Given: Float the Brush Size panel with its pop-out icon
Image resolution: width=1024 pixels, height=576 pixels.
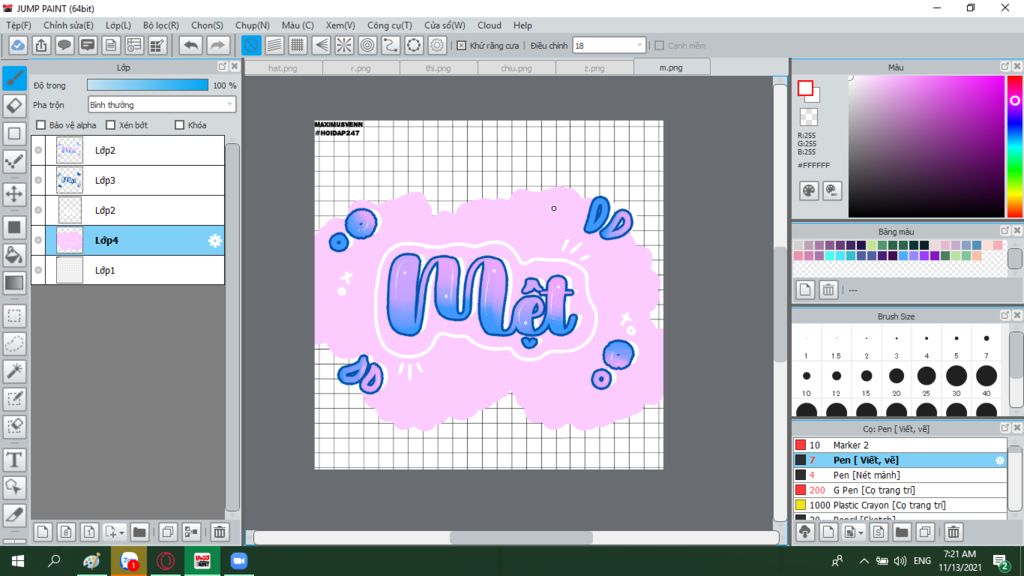Looking at the screenshot, I should [x=1005, y=315].
